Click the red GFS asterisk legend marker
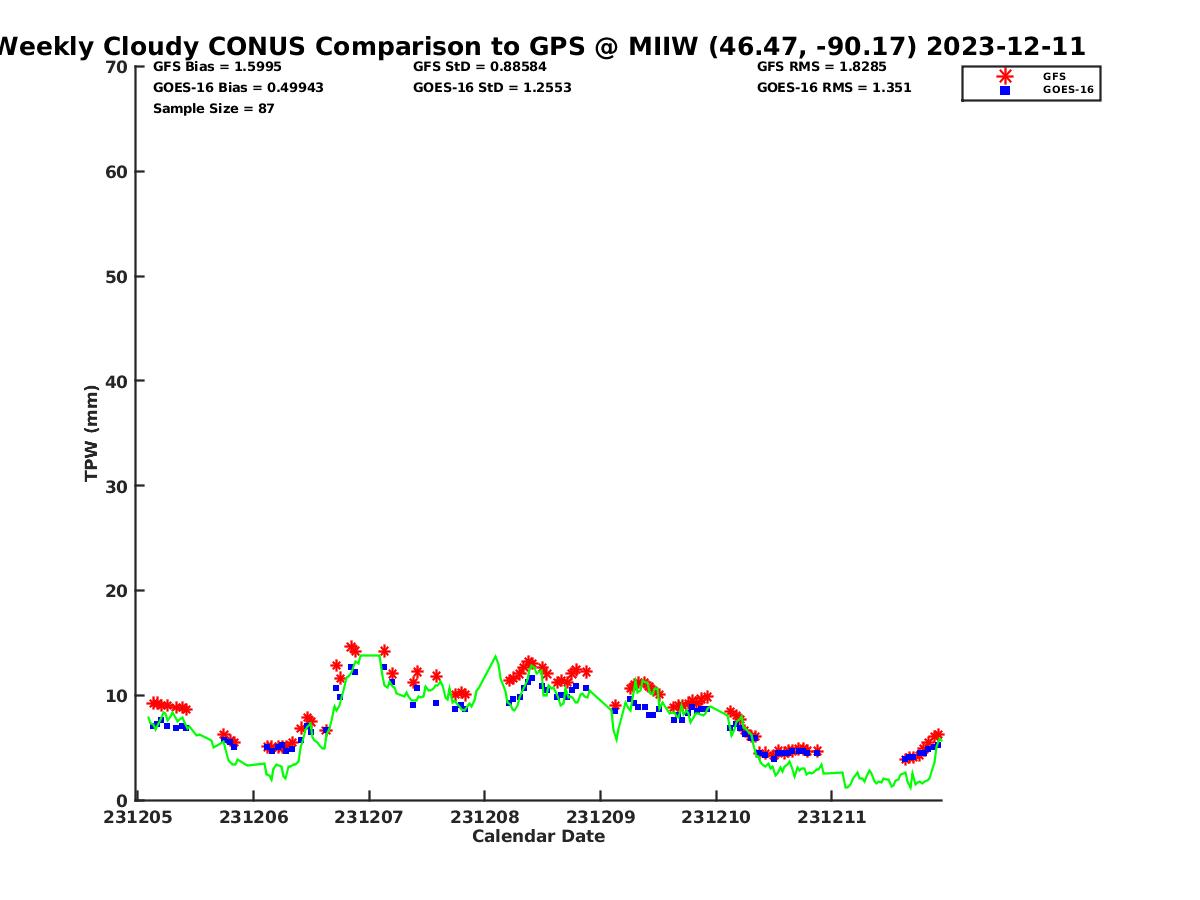Image resolution: width=1200 pixels, height=900 pixels. click(1005, 76)
